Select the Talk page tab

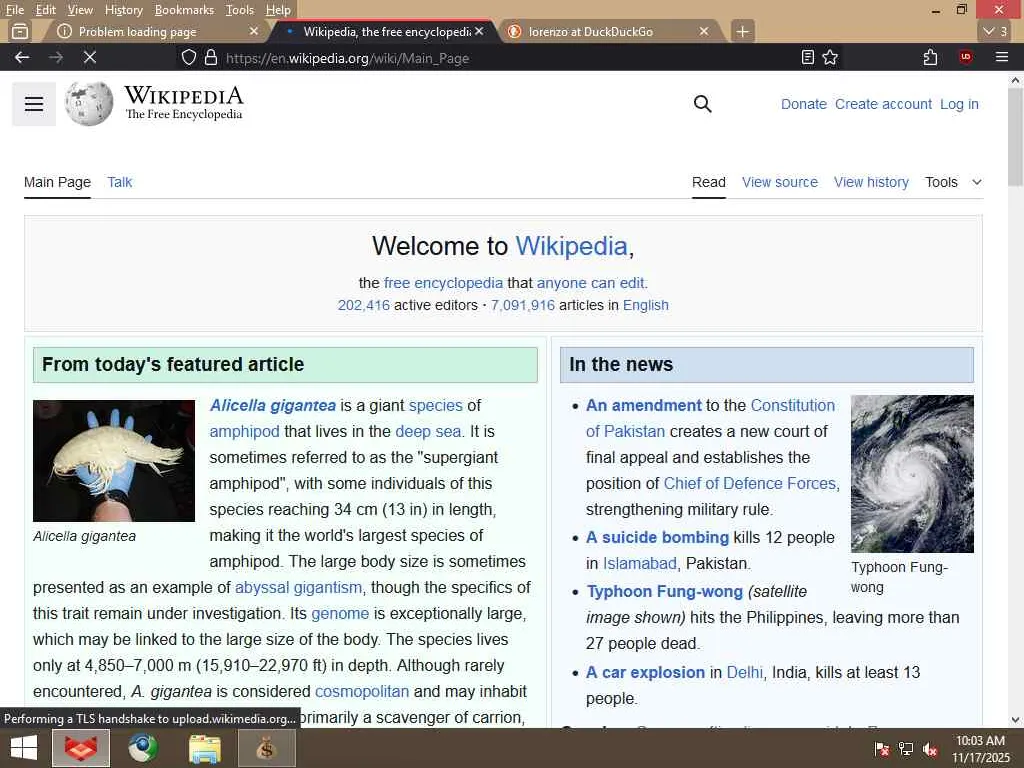[120, 182]
